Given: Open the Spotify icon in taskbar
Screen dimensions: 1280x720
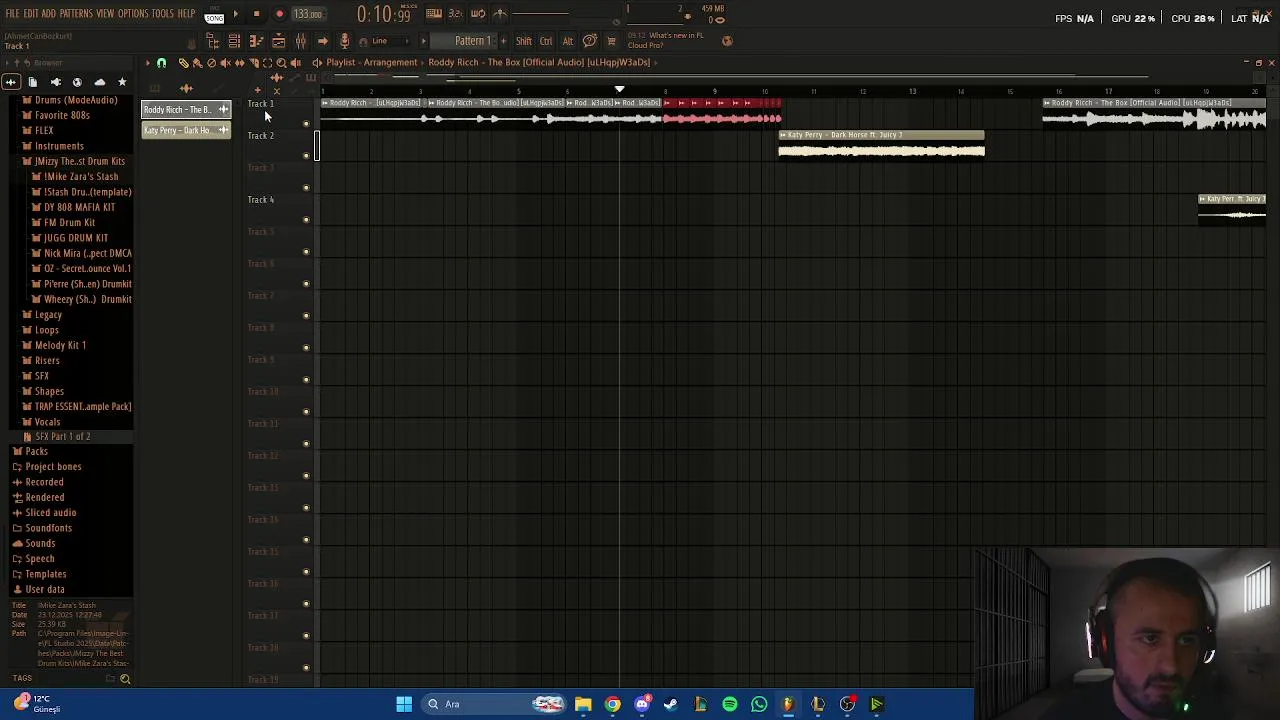Looking at the screenshot, I should click(730, 704).
